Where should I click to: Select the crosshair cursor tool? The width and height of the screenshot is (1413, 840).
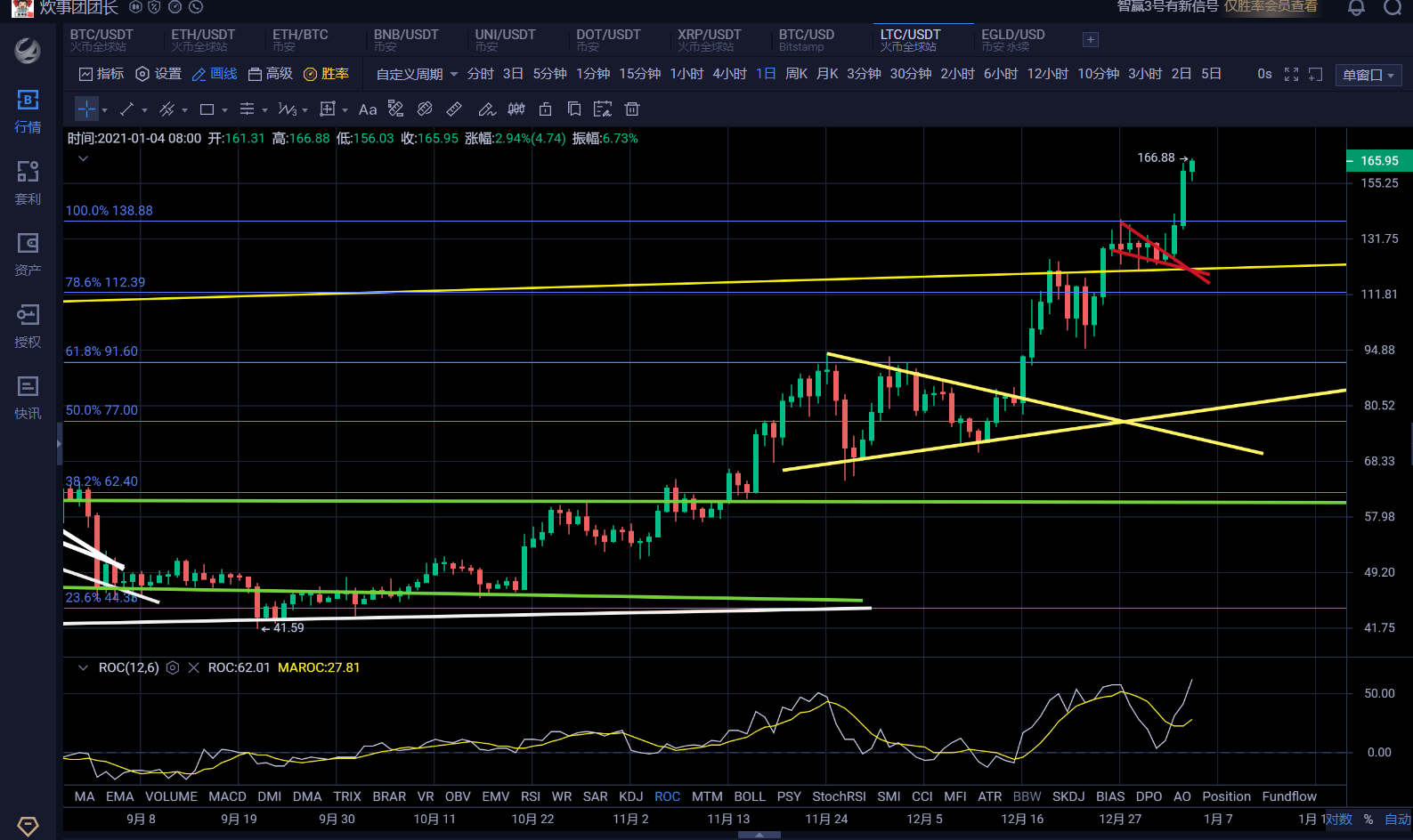click(86, 109)
